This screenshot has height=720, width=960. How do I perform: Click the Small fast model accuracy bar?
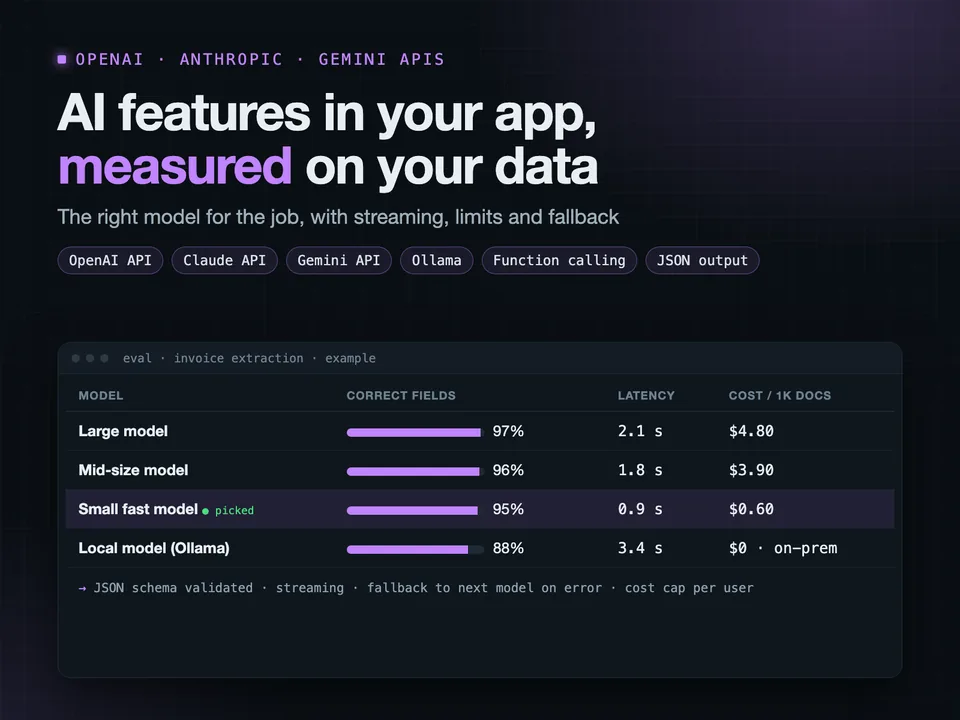pyautogui.click(x=415, y=511)
